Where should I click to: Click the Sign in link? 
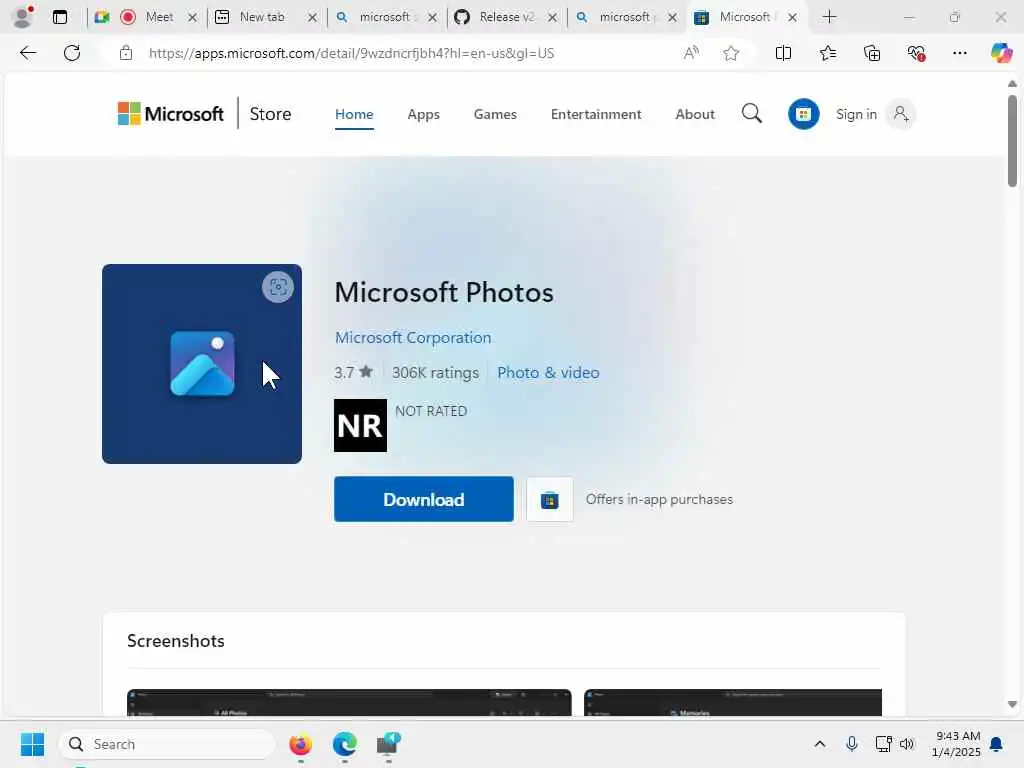pyautogui.click(x=856, y=114)
